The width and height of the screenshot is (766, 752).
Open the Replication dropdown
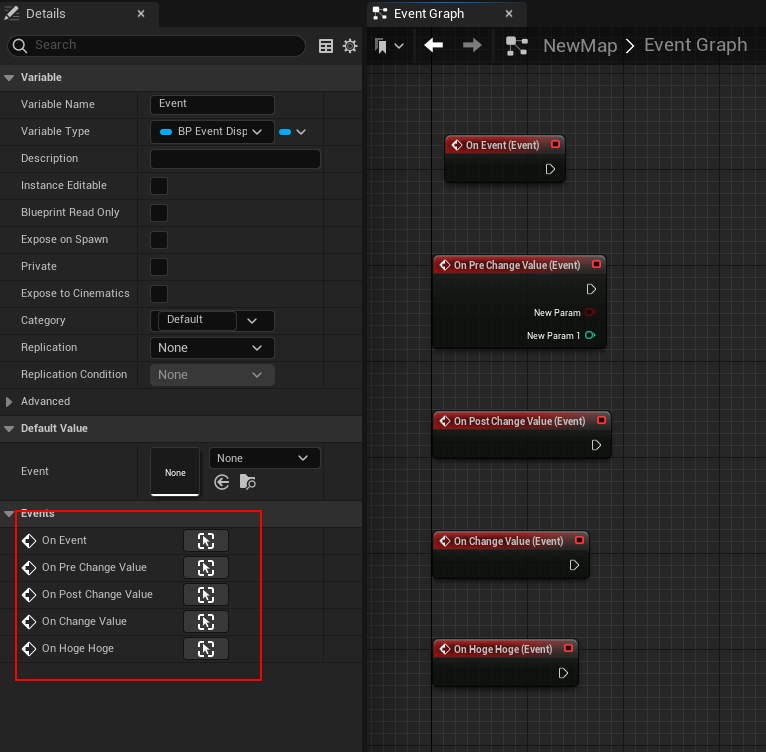[x=212, y=348]
